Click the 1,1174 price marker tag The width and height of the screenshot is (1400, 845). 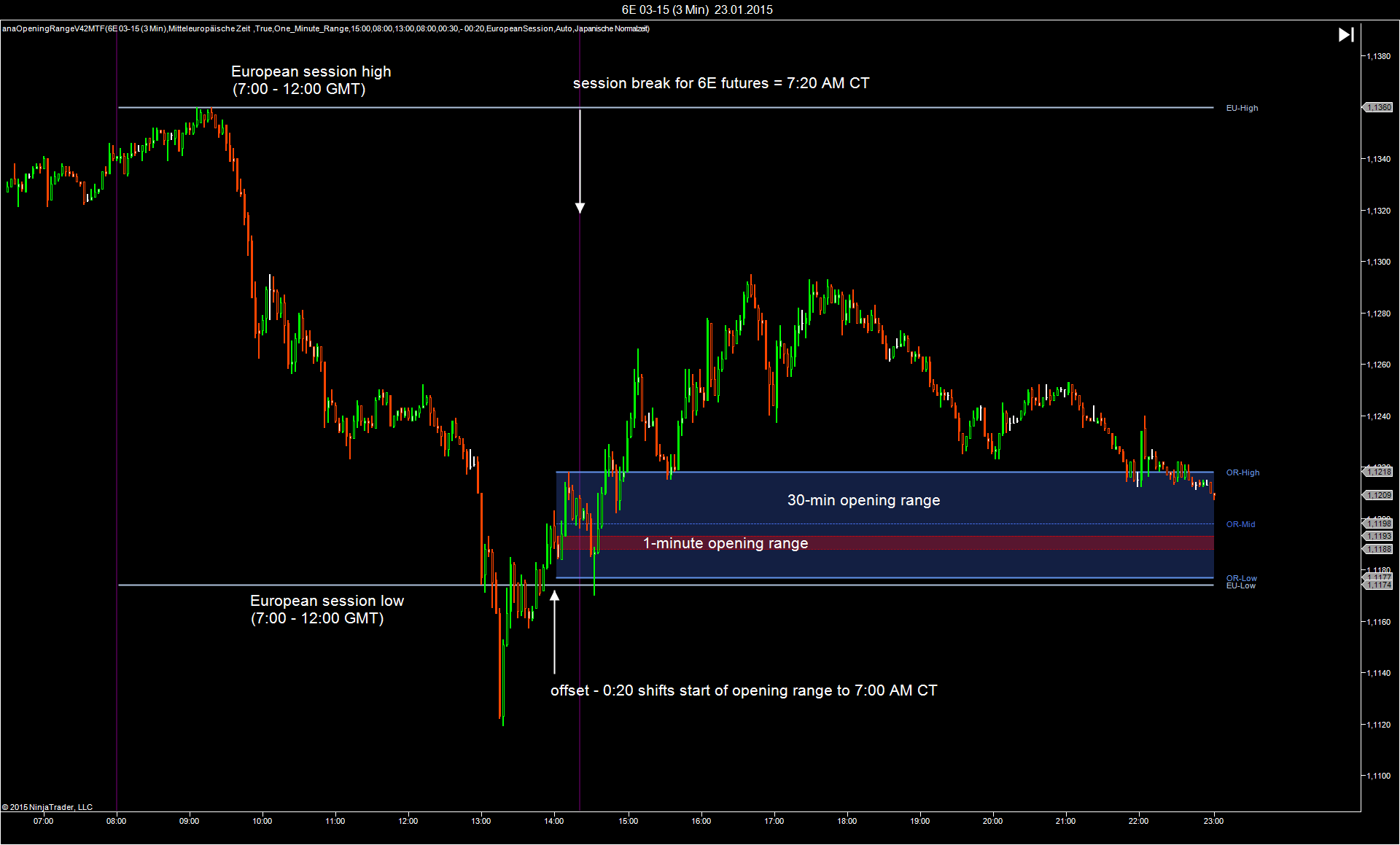tap(1378, 585)
